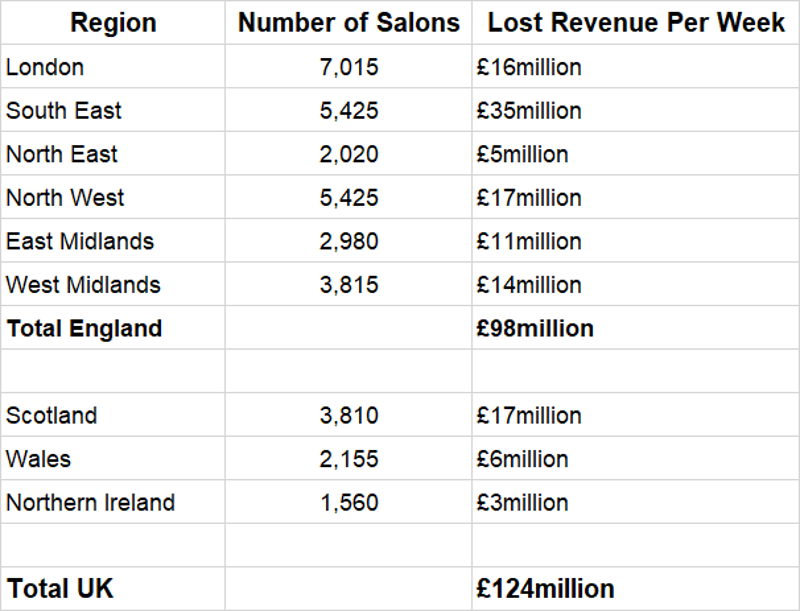Select the North East salon count 2,020
Screen dimensions: 800x611
[x=348, y=154]
